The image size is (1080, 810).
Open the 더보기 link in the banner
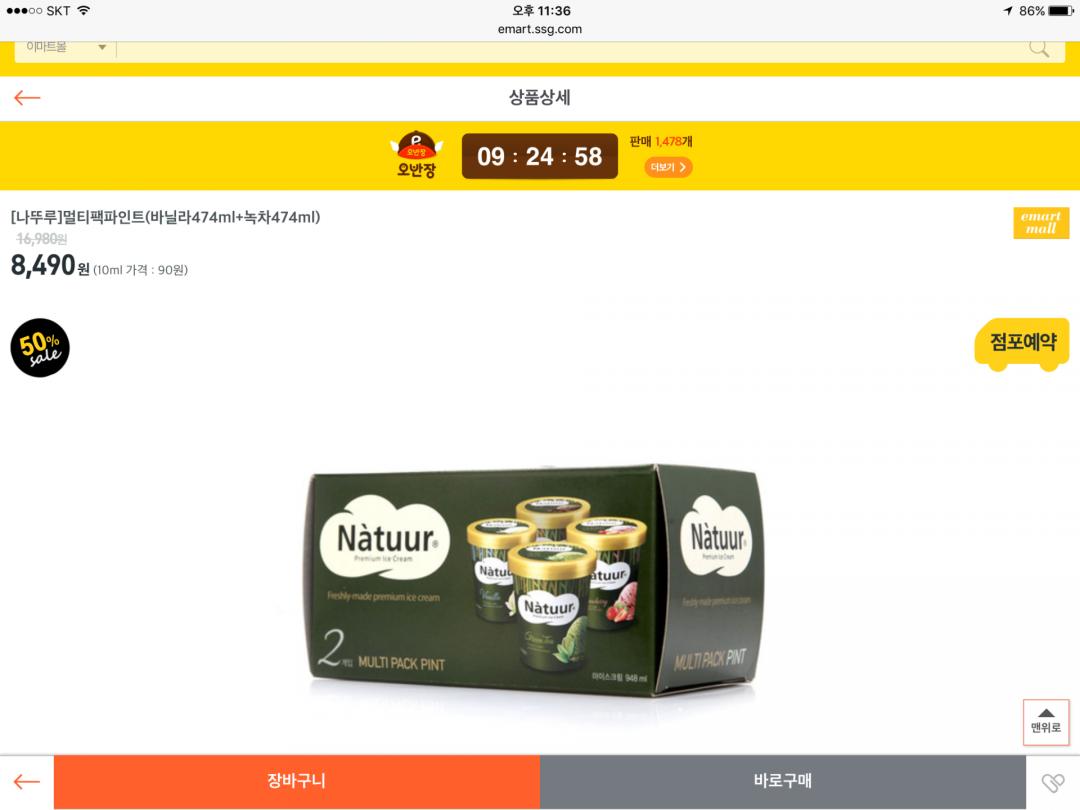(668, 167)
